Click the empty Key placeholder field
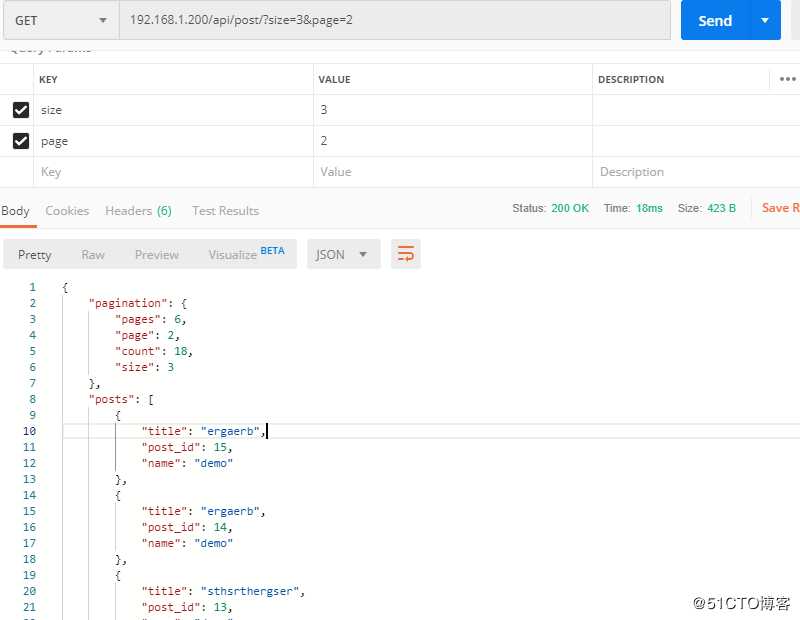The height and width of the screenshot is (620, 800). click(x=173, y=172)
